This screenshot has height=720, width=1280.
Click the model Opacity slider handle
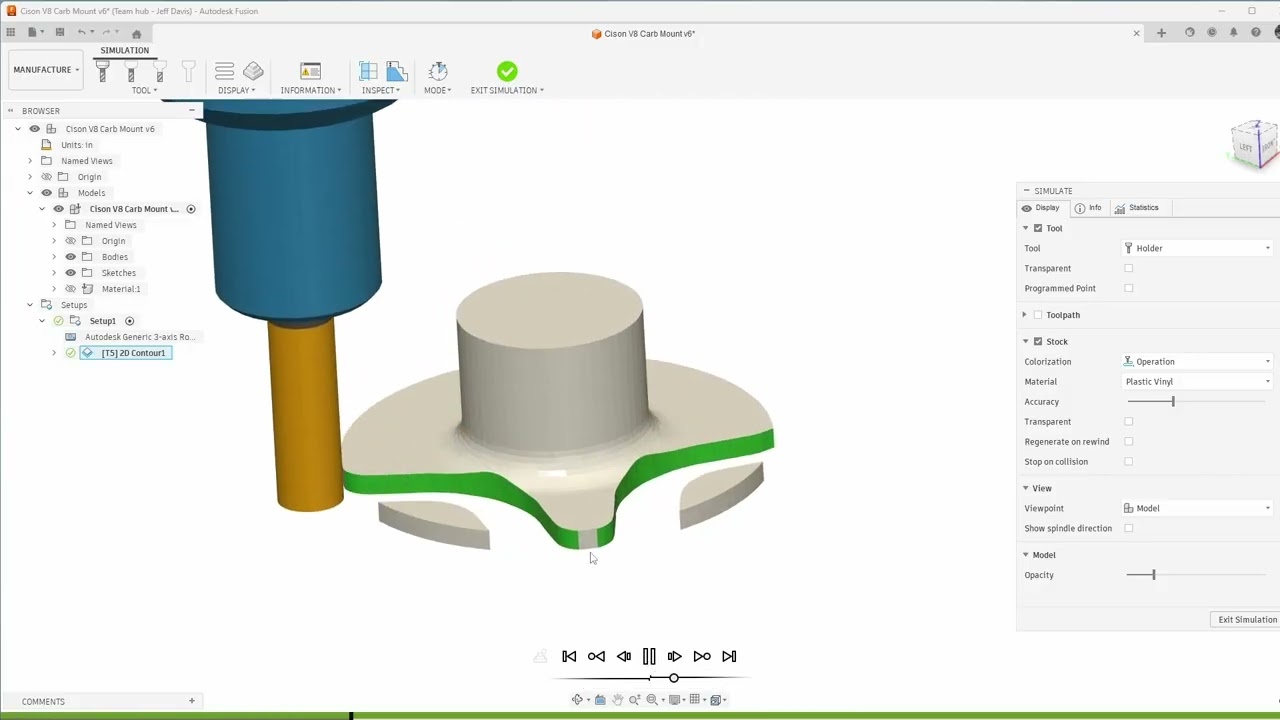click(x=1153, y=575)
